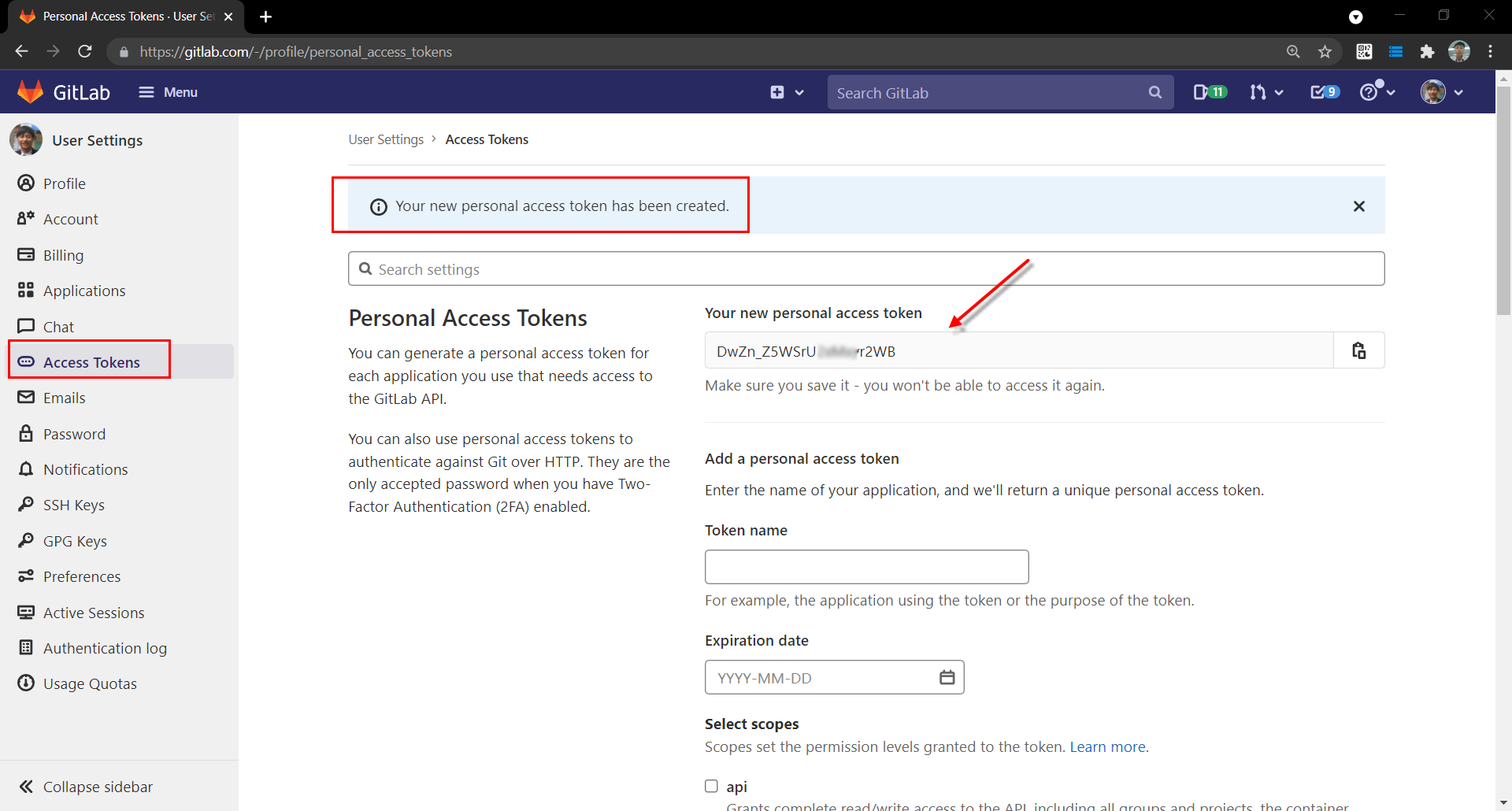The image size is (1512, 811).
Task: Go to Account settings
Action: pyautogui.click(x=71, y=219)
